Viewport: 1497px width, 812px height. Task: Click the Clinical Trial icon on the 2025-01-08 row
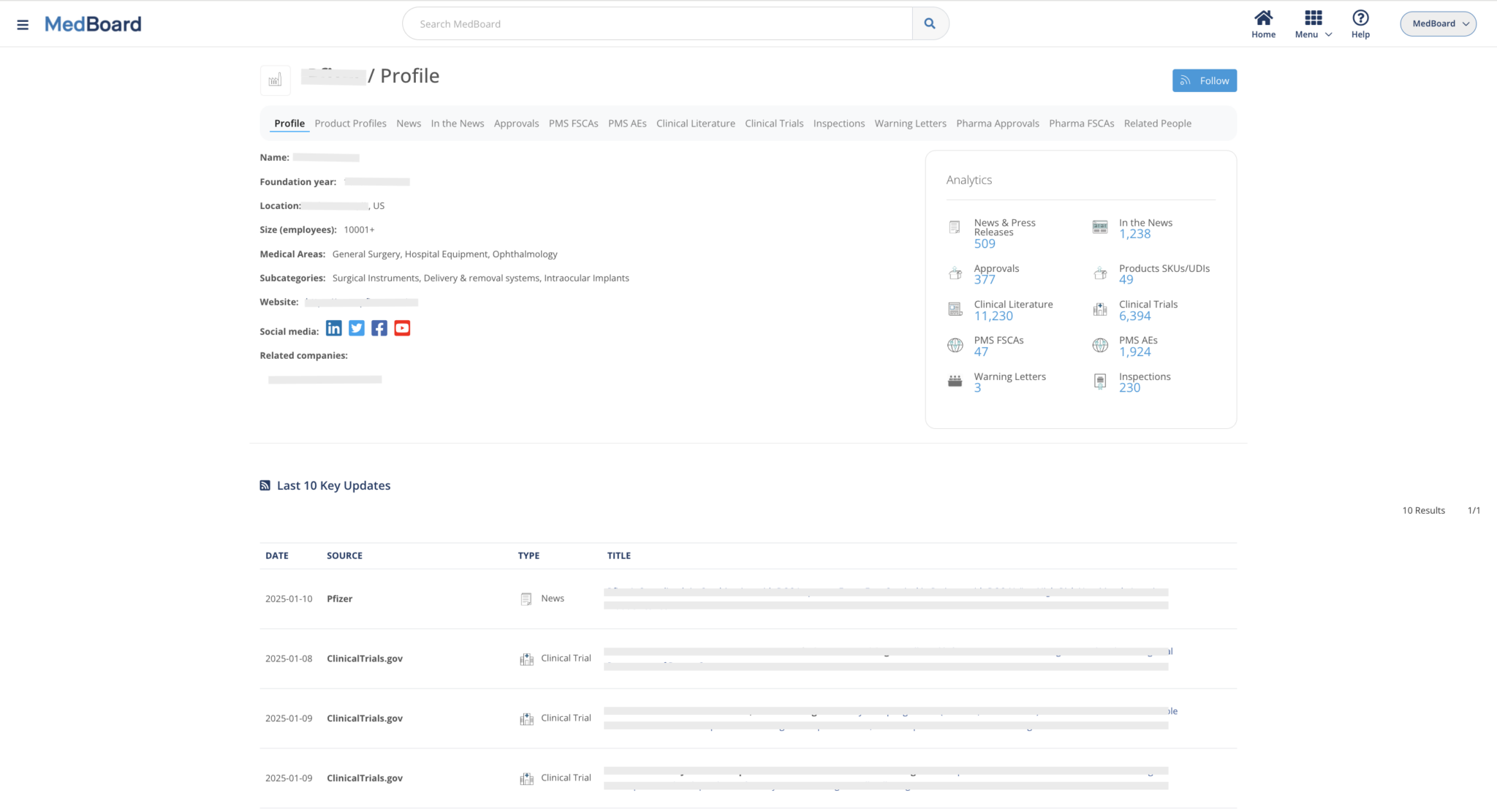click(526, 658)
